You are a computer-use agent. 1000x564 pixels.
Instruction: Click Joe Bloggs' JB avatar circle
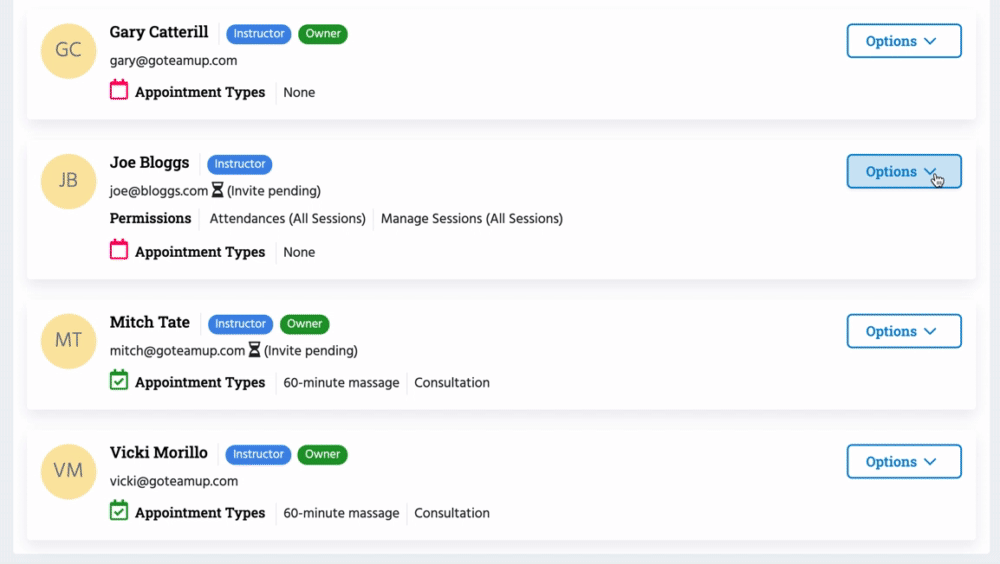68,181
